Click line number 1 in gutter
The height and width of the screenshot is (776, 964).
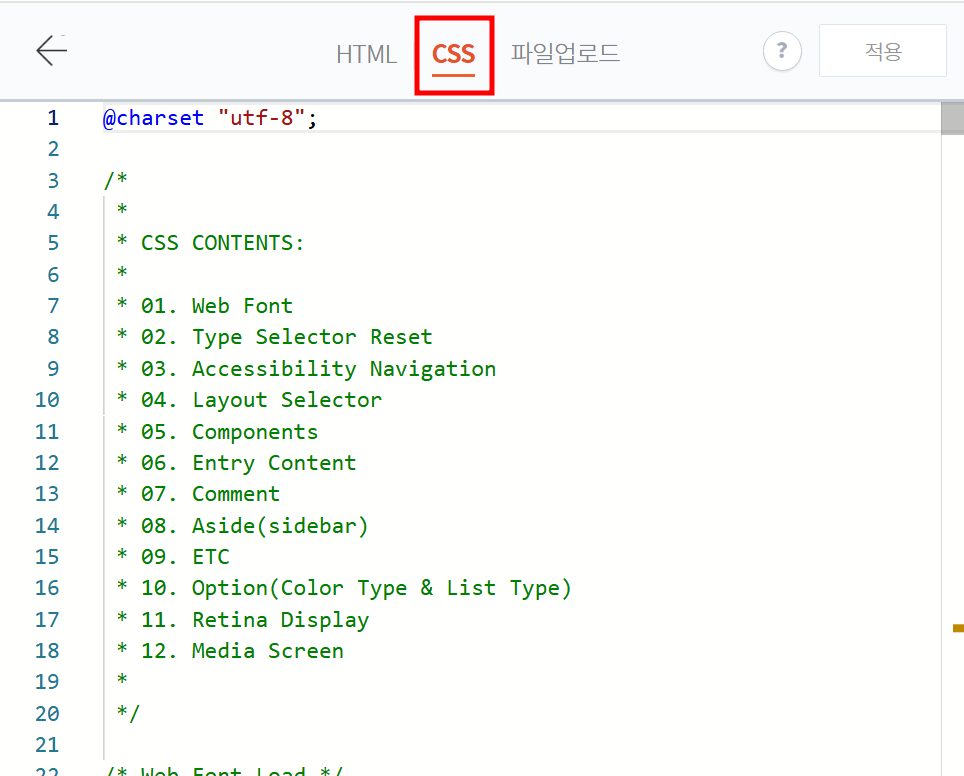(x=53, y=117)
